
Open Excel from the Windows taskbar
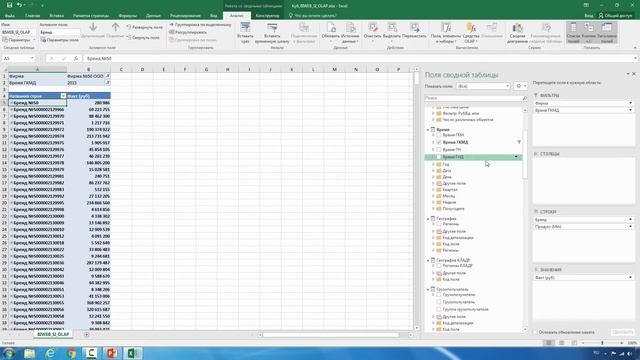coord(132,353)
